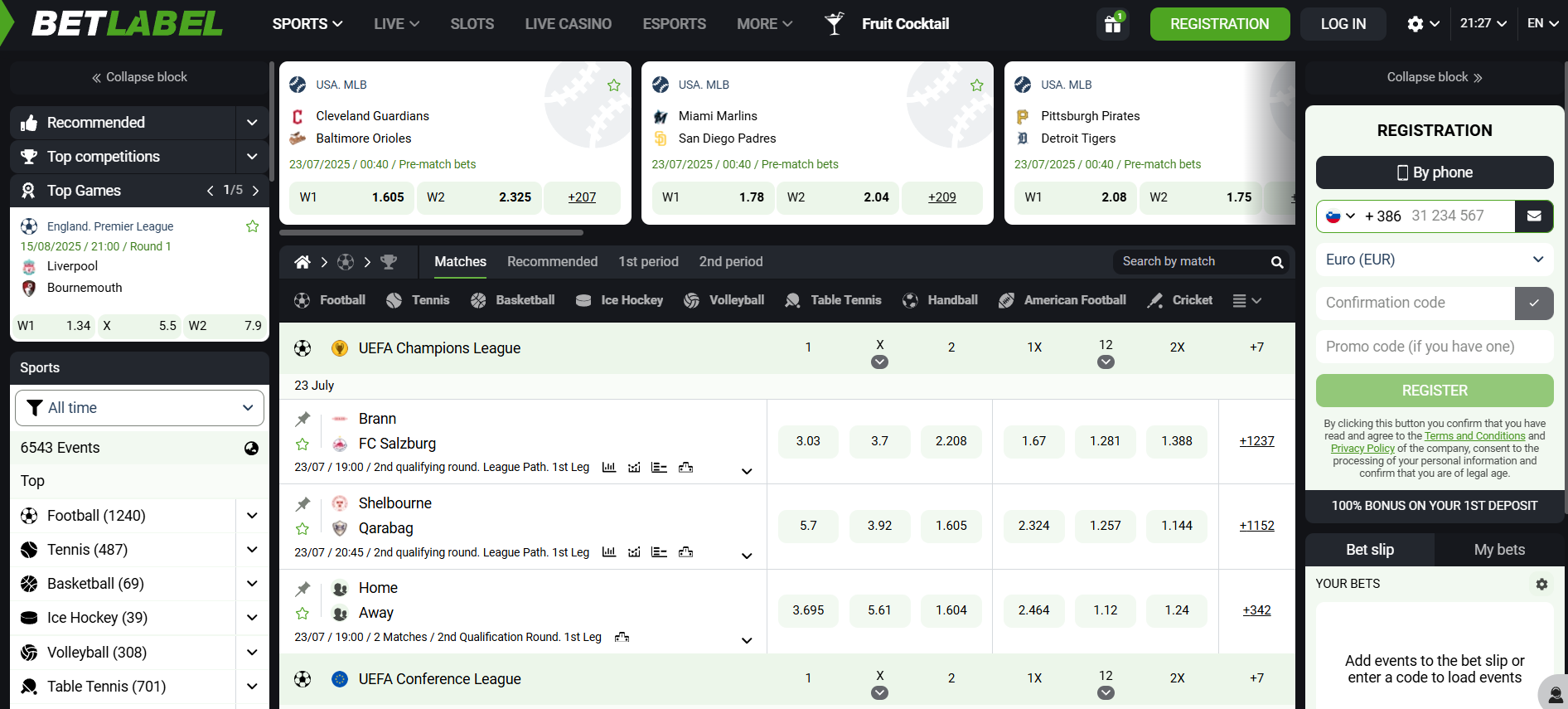Favorite the Brann vs FC Salzburg star
Viewport: 1568px width, 709px height.
click(x=302, y=444)
